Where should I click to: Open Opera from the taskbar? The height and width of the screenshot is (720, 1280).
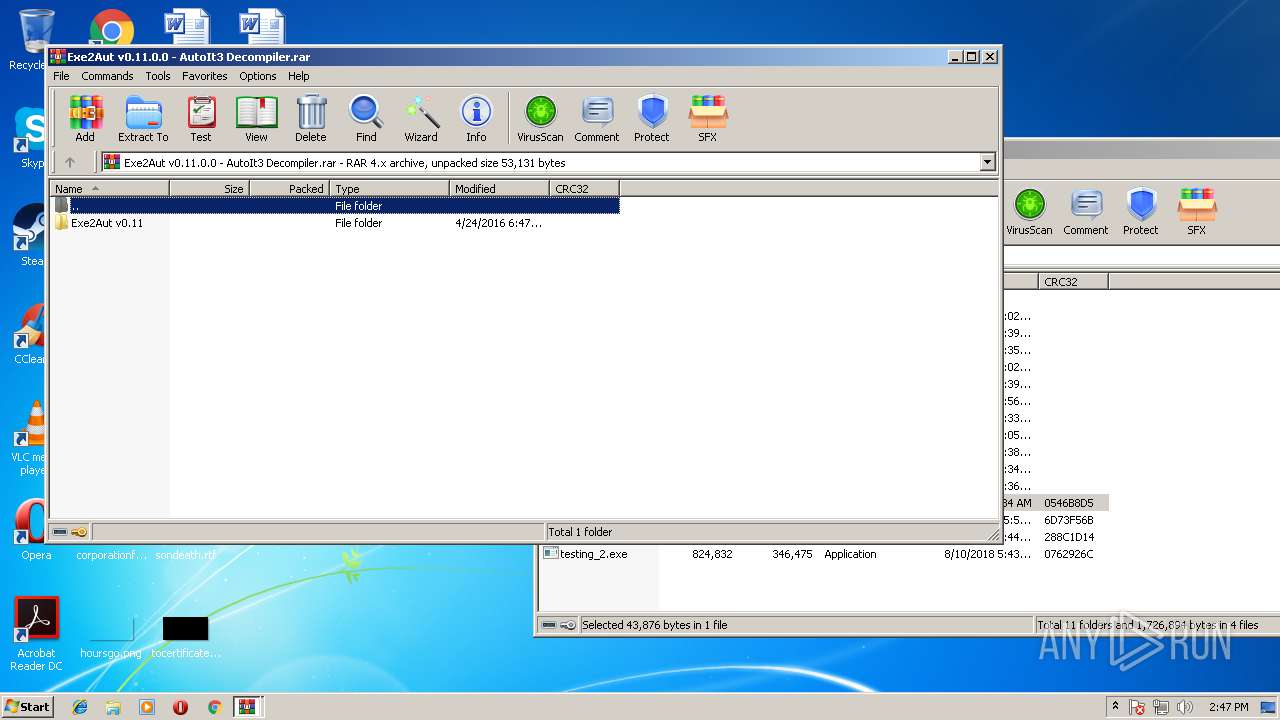point(180,707)
